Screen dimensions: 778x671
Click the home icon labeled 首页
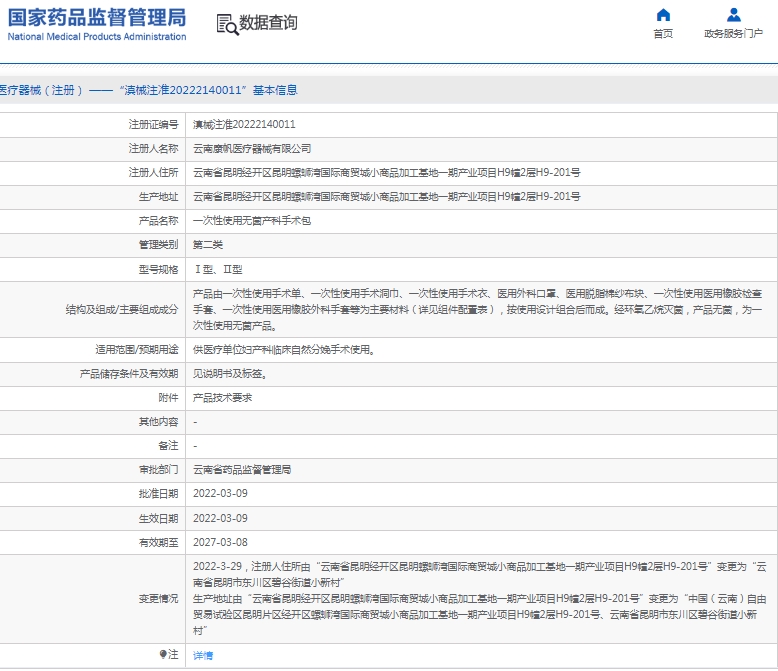click(x=663, y=15)
